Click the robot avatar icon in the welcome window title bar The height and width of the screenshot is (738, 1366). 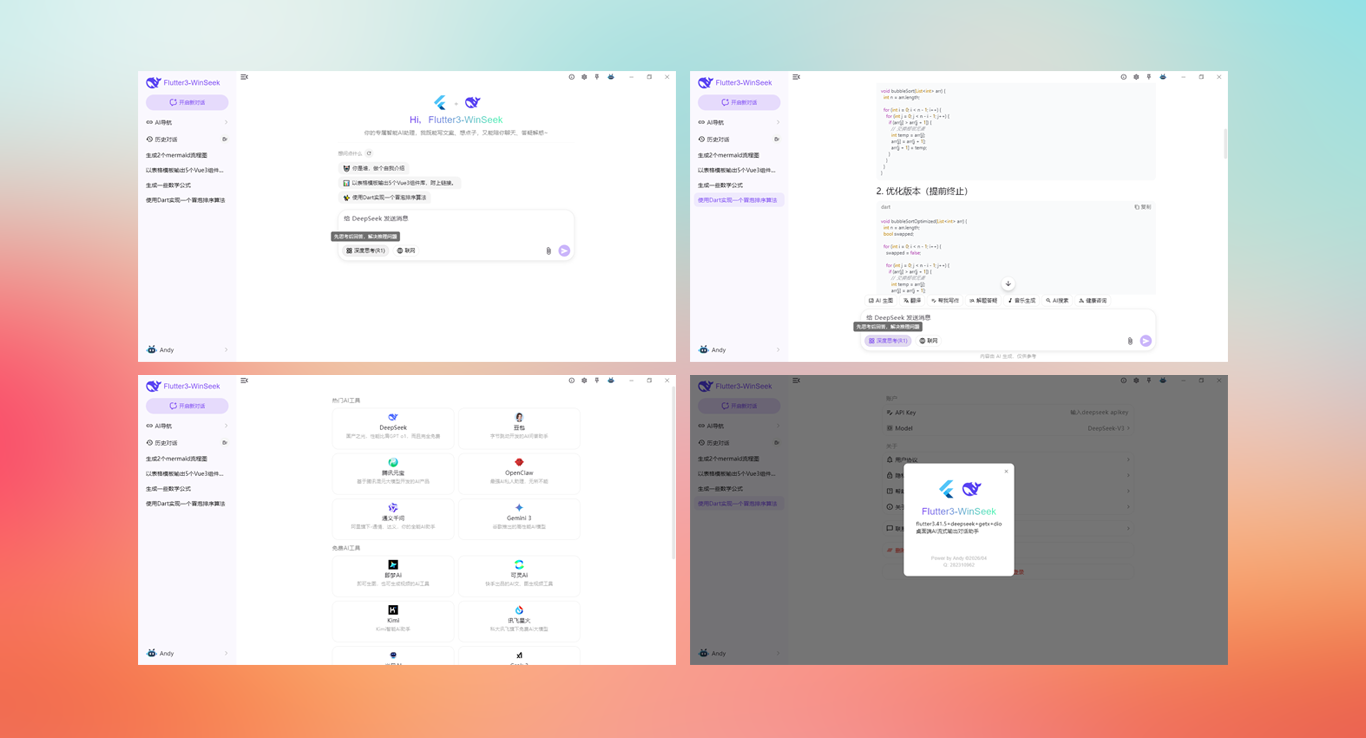[610, 77]
